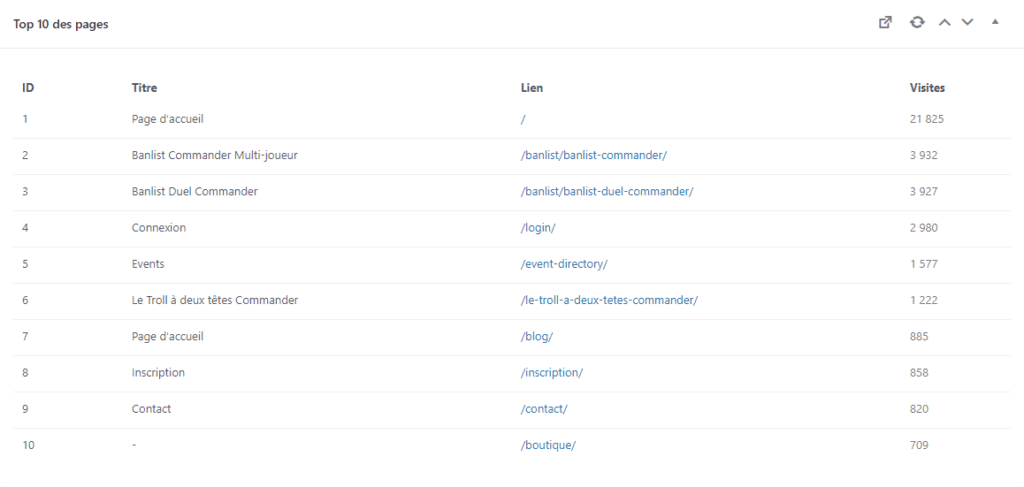
Task: Open the widget's external link icon
Action: pyautogui.click(x=885, y=23)
